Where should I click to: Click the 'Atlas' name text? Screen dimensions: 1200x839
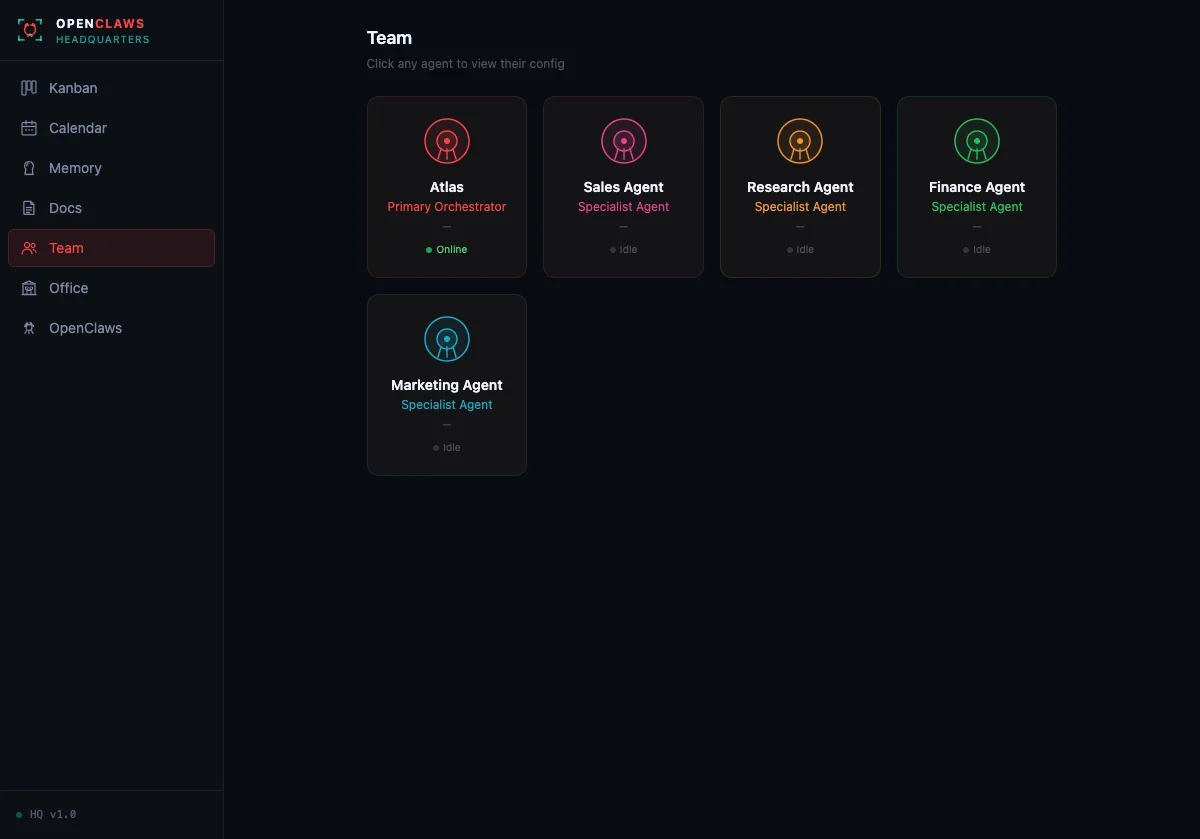[x=447, y=187]
